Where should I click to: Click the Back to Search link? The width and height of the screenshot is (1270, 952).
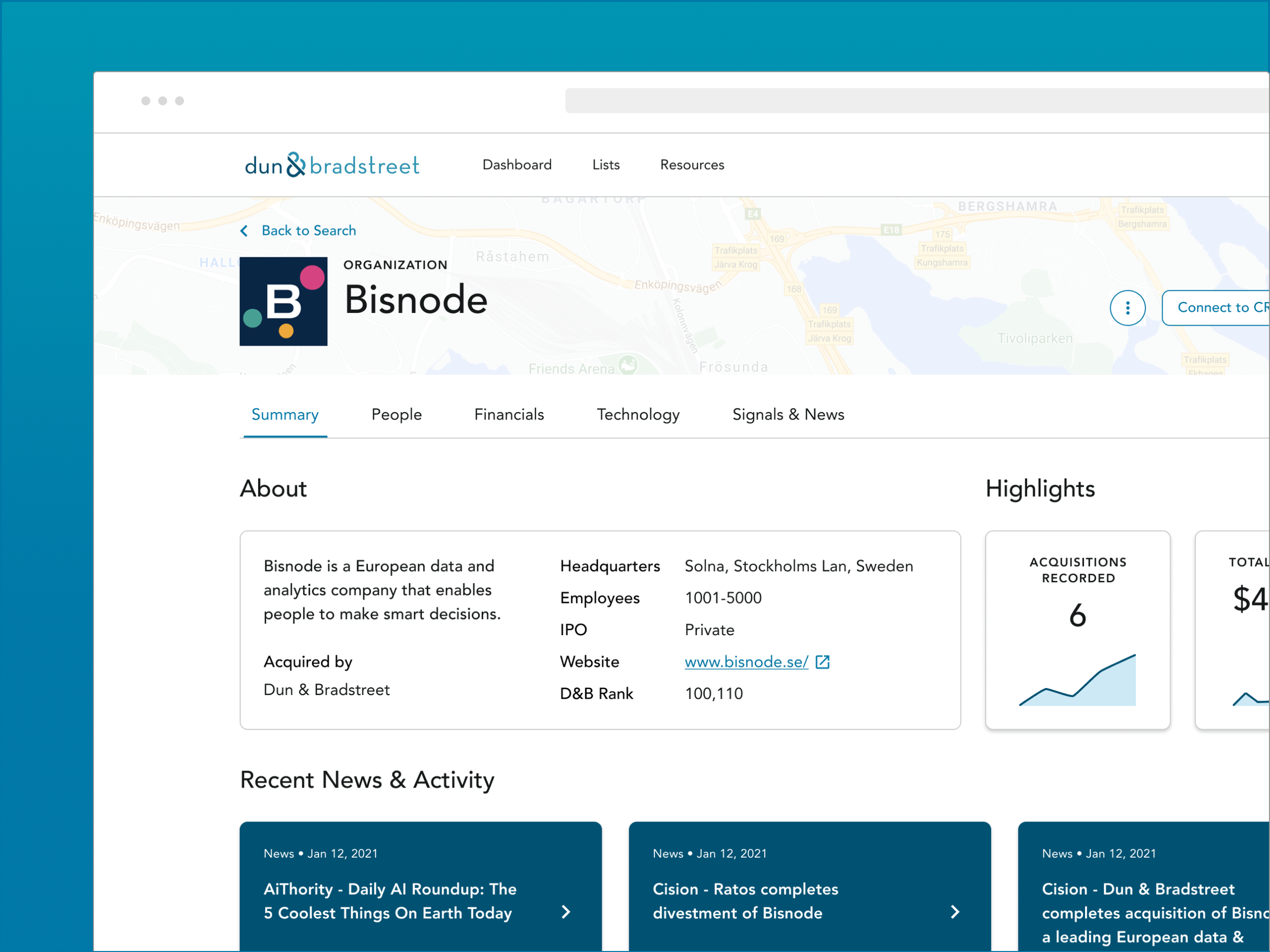[309, 230]
